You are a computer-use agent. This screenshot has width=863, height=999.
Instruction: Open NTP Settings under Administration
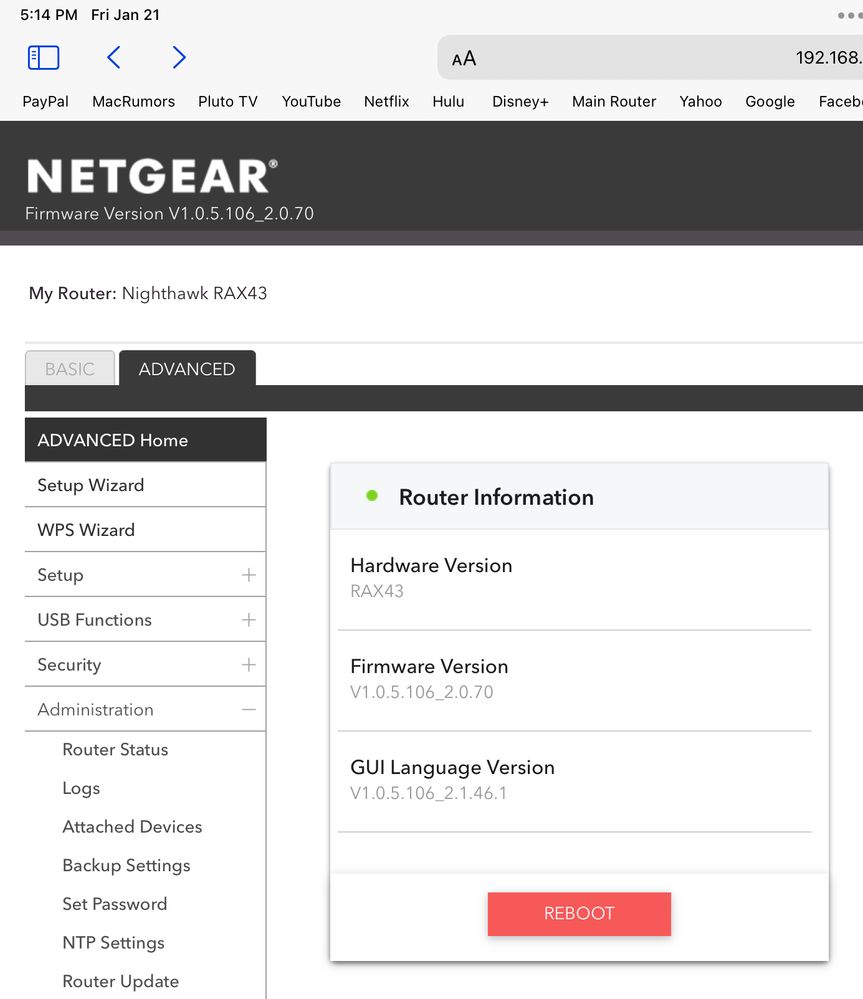click(113, 942)
